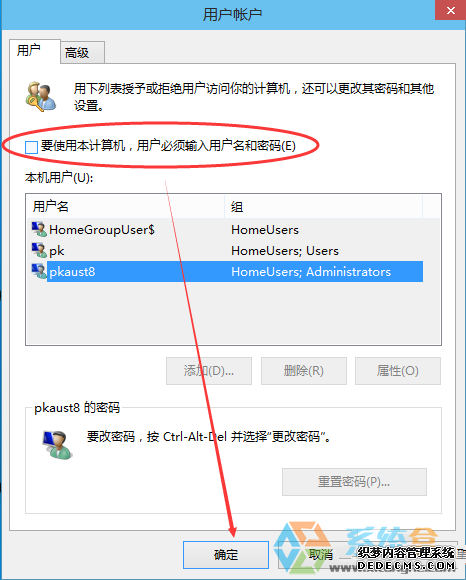Select the pkaust8 Administrators row

pyautogui.click(x=227, y=272)
